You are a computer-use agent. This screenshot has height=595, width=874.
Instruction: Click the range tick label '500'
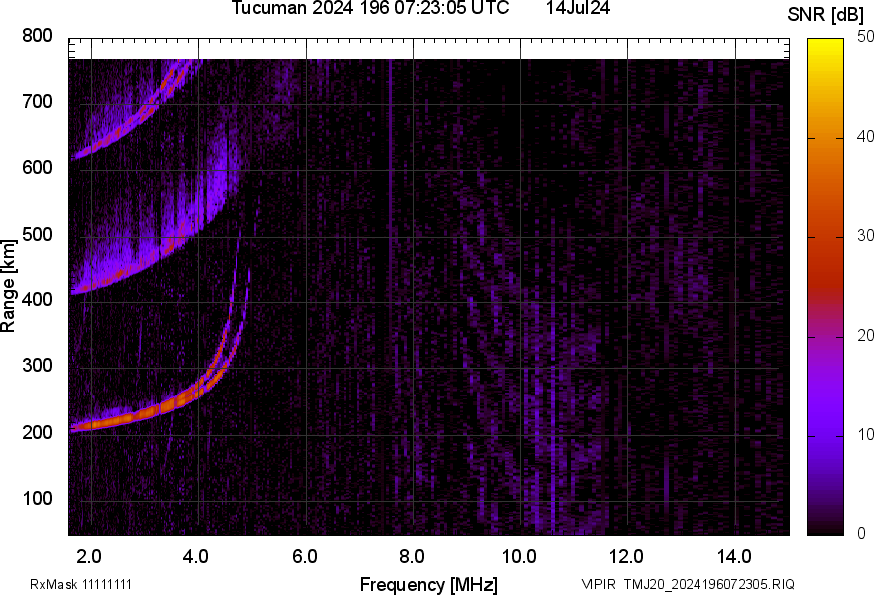[x=37, y=234]
